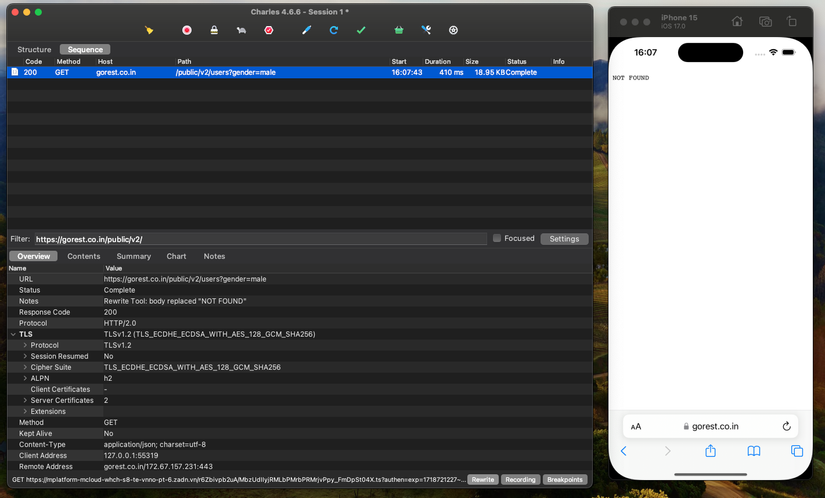The image size is (825, 498).
Task: Click the Breakpoints status button
Action: (565, 480)
